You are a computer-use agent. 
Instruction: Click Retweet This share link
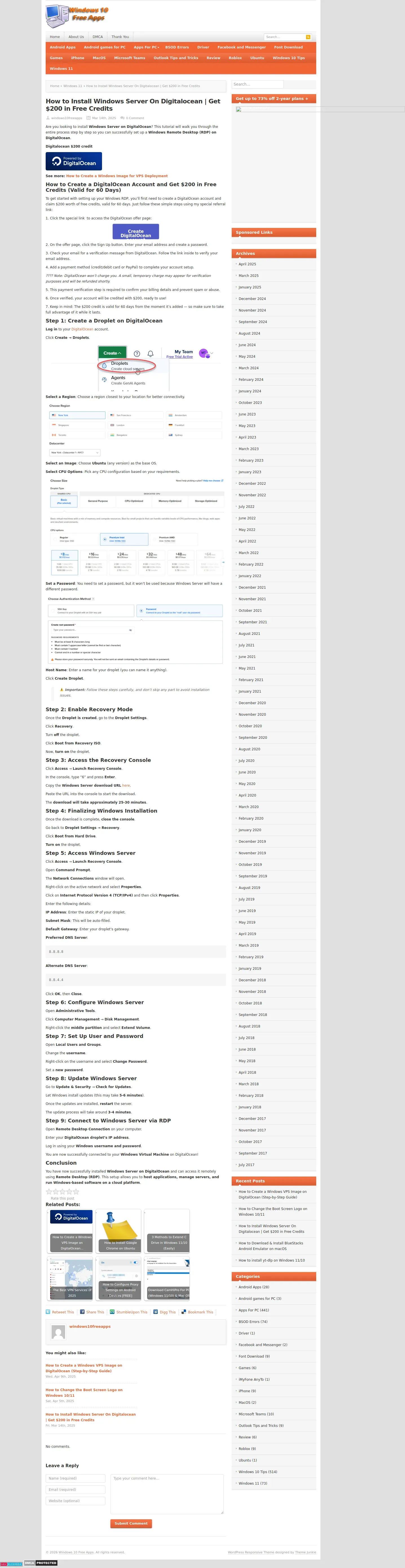[63, 1312]
